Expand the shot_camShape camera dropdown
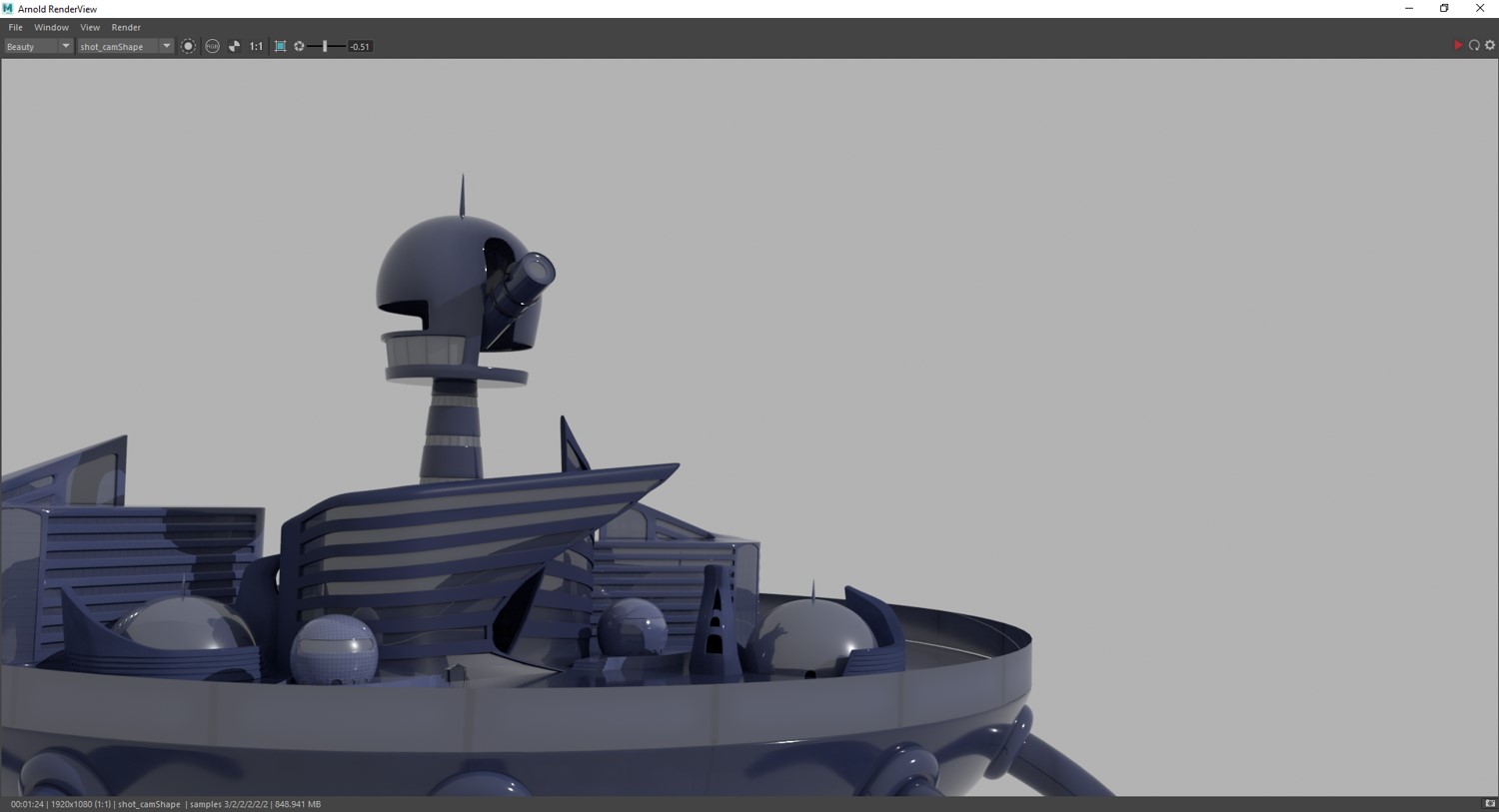1499x812 pixels. [126, 46]
